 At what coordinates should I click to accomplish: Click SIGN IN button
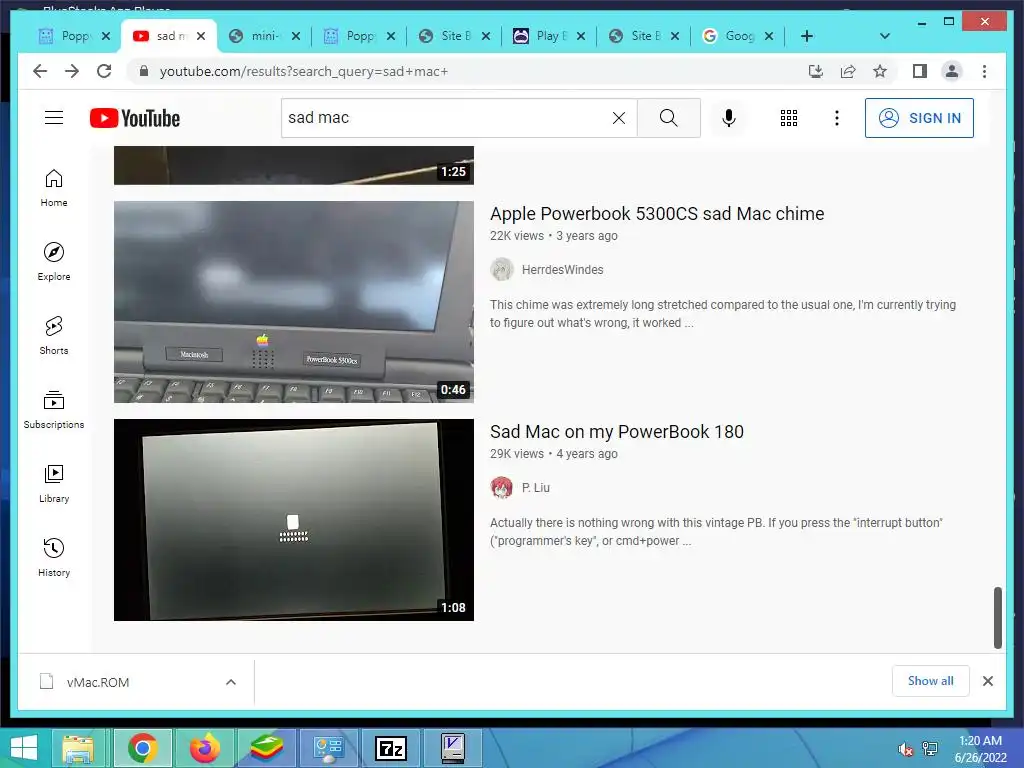coord(919,118)
